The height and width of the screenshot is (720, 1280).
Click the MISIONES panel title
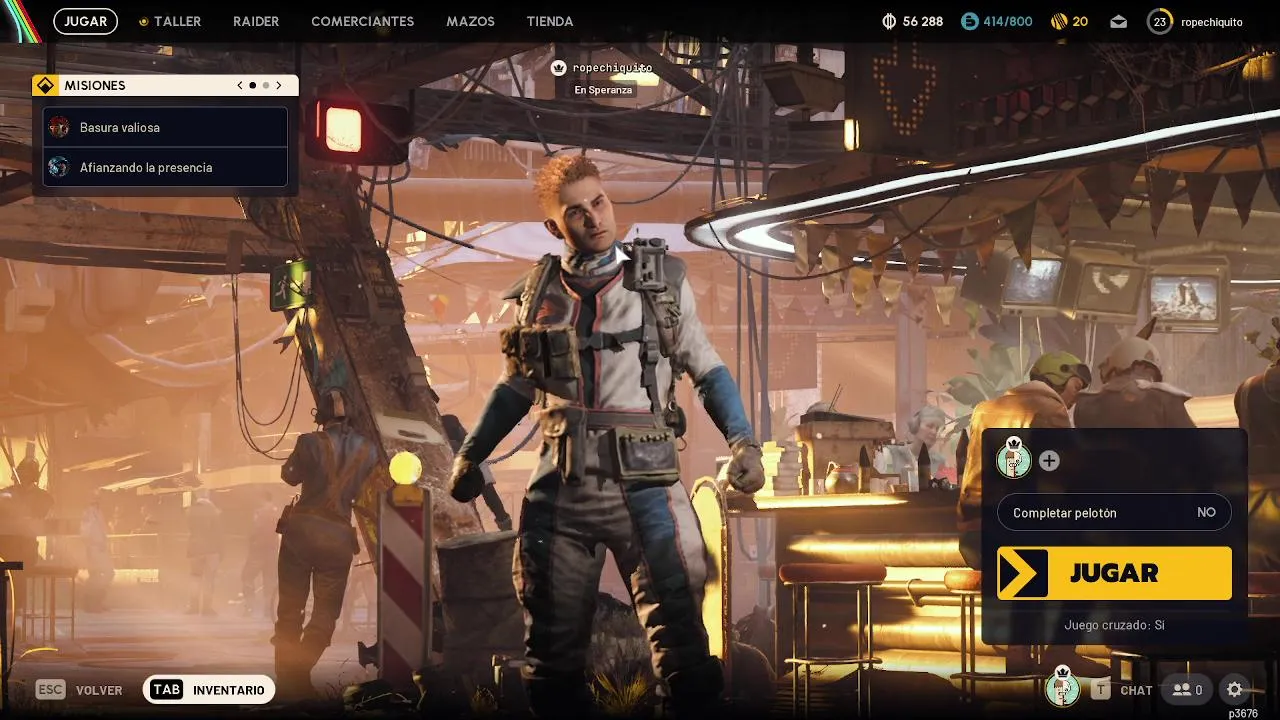pos(95,86)
